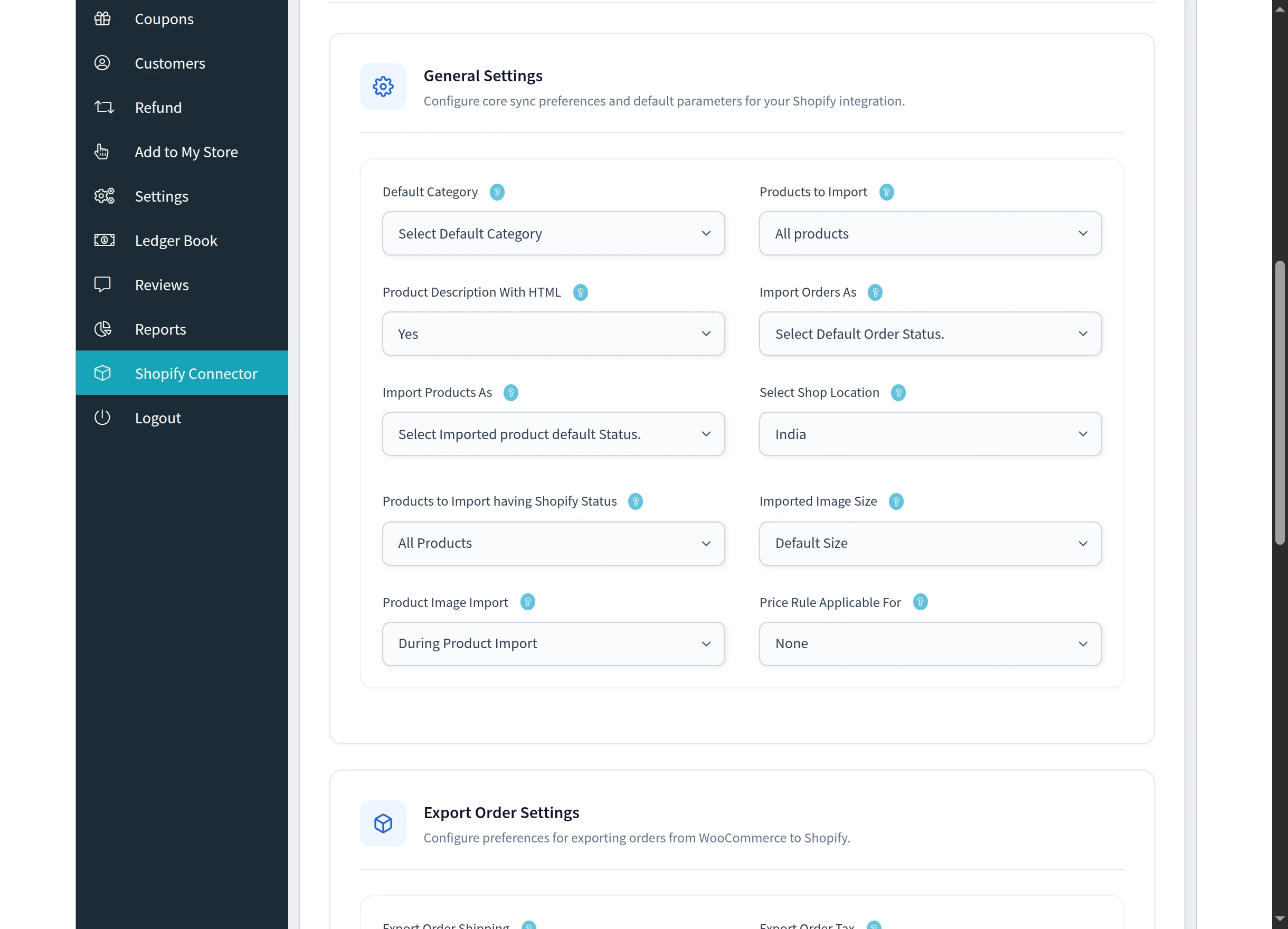Click the Export Order Settings cube icon
Image resolution: width=1288 pixels, height=929 pixels.
coord(383,823)
